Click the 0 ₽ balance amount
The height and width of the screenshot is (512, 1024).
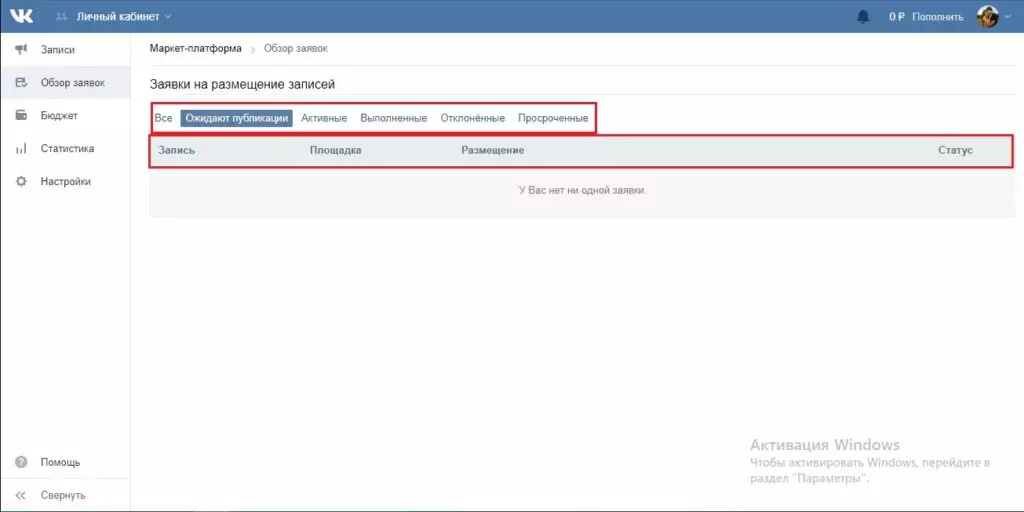(x=897, y=17)
